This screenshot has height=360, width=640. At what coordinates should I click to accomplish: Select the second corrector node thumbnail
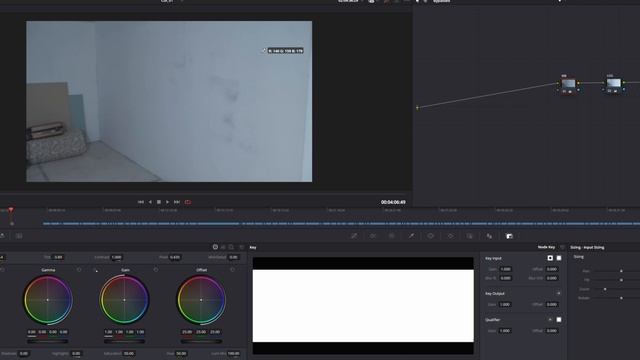pos(613,83)
